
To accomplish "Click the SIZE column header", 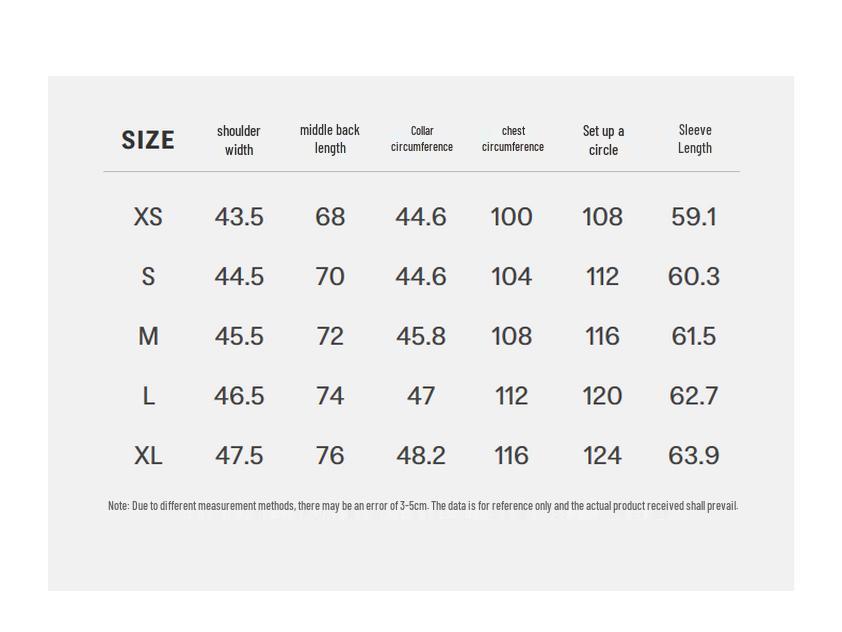I will (148, 140).
